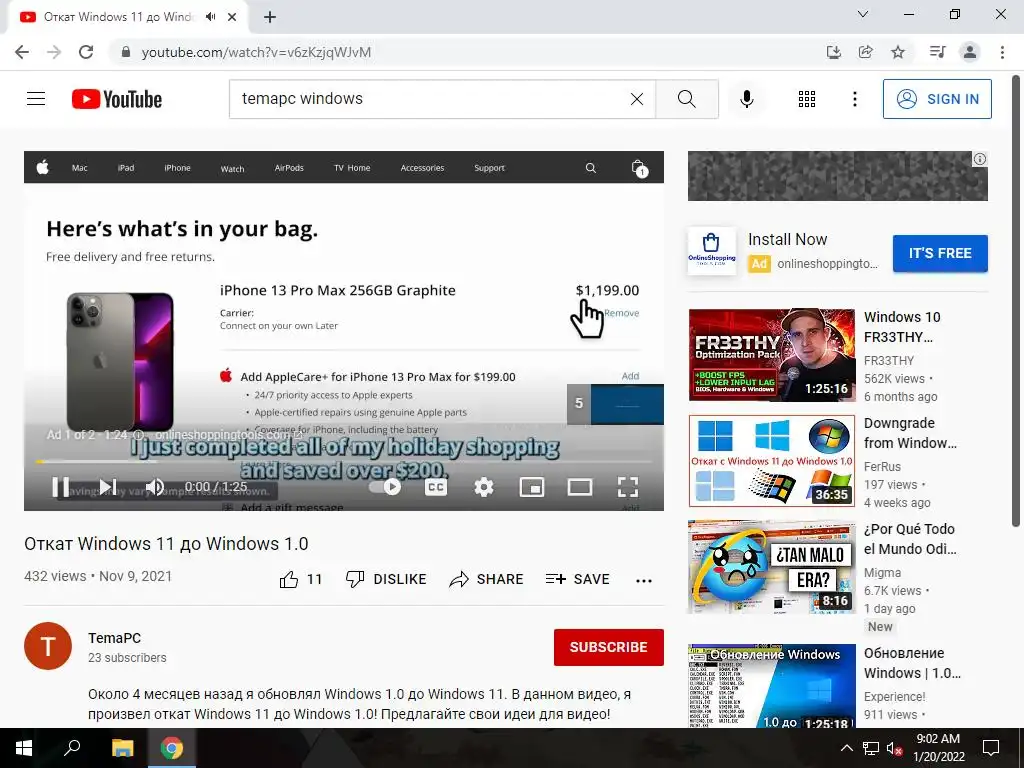Open a new browser tab
The height and width of the screenshot is (768, 1024).
[x=270, y=17]
